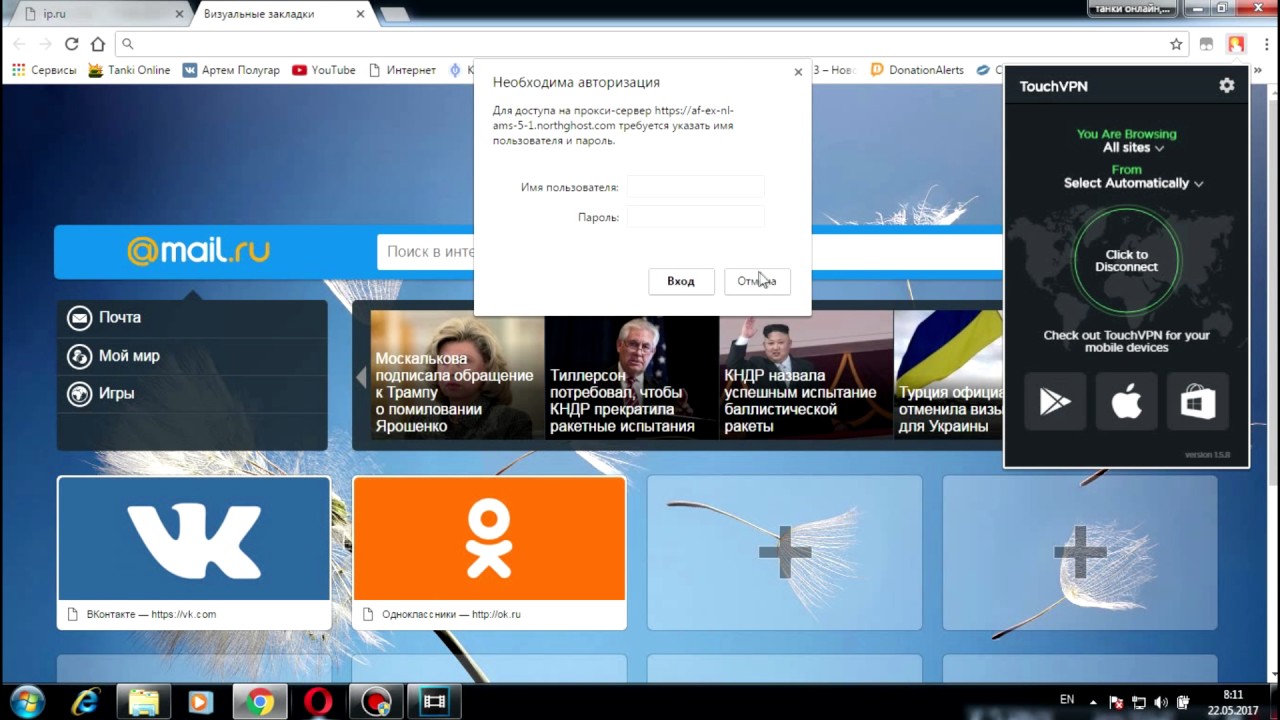This screenshot has width=1280, height=720.
Task: Open the YouTube bookmark
Action: 324,70
